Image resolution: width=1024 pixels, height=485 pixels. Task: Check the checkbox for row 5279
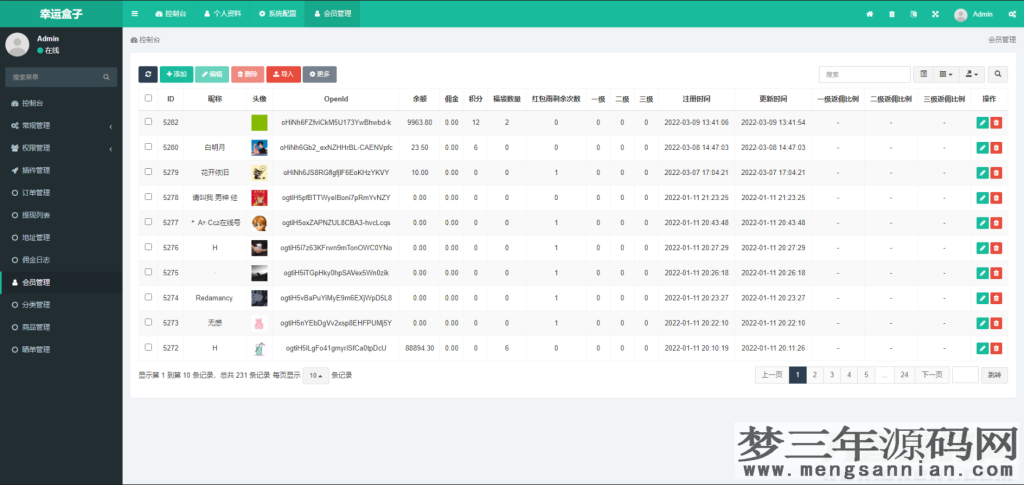(148, 172)
